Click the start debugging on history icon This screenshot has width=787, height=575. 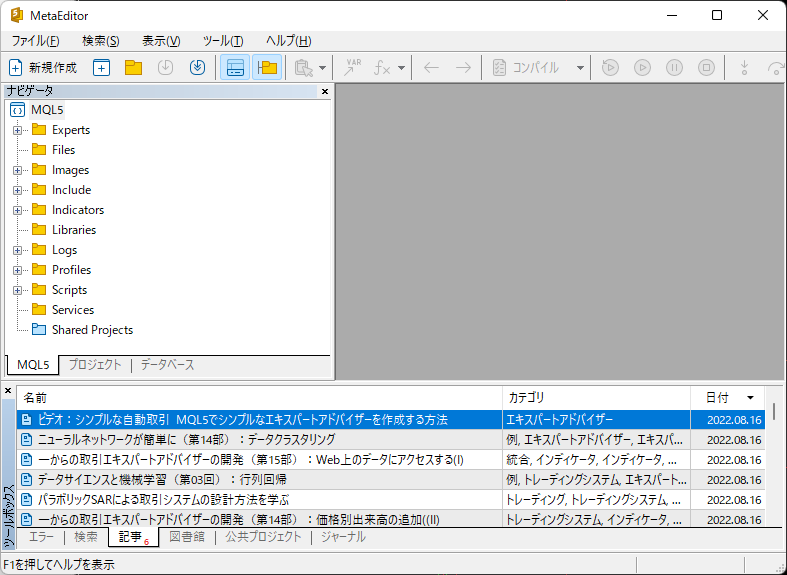pyautogui.click(x=610, y=67)
